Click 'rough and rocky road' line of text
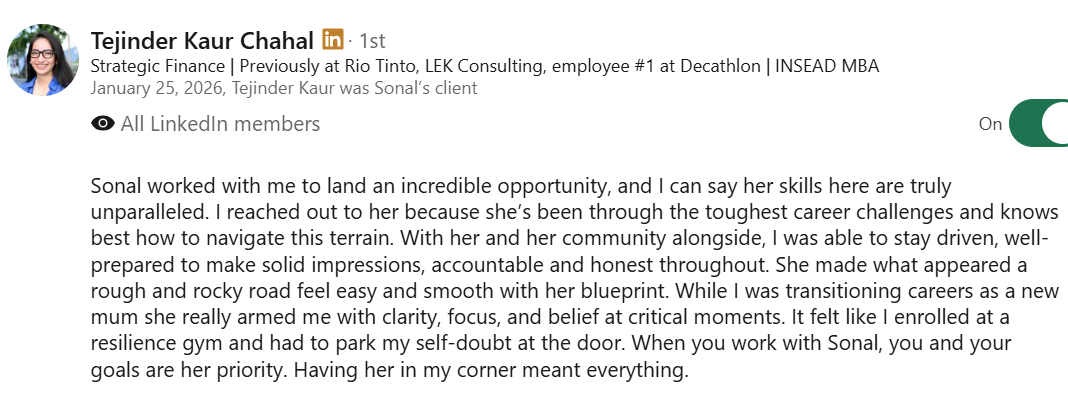The height and width of the screenshot is (412, 1068). click(x=575, y=291)
